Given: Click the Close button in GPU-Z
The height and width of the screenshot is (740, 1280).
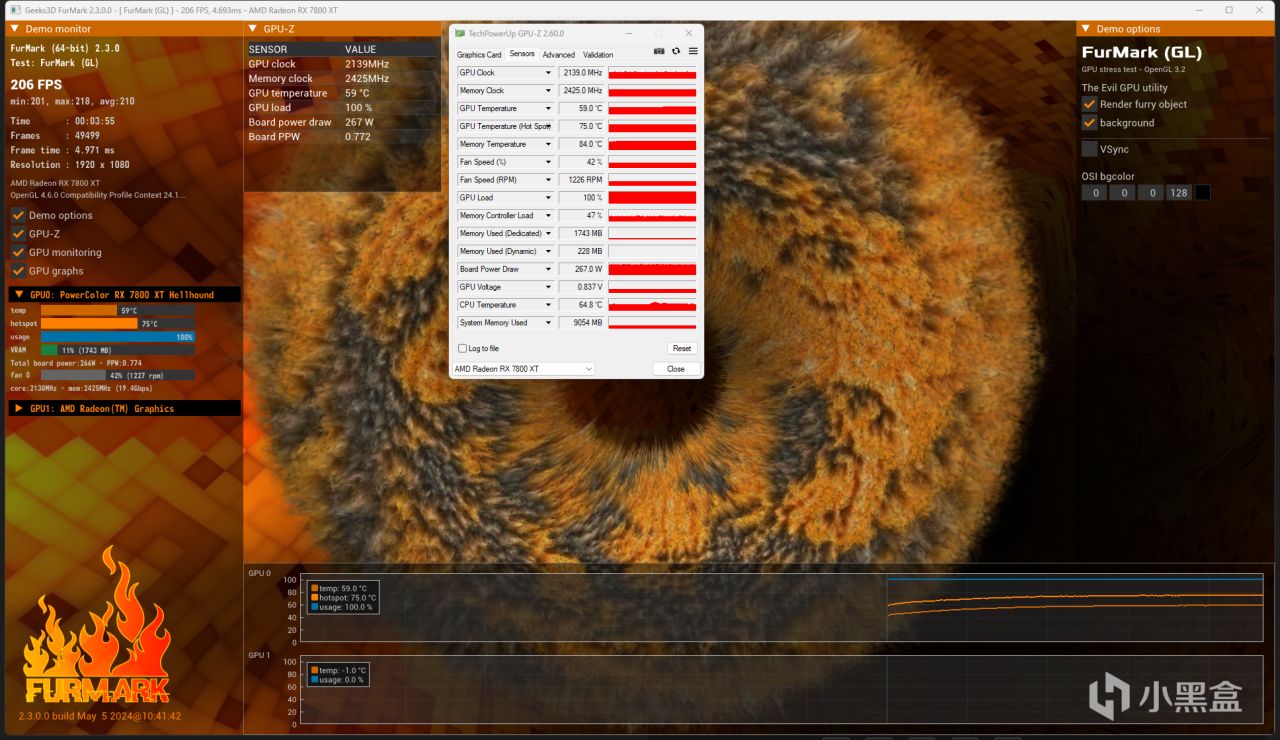Looking at the screenshot, I should click(x=676, y=369).
